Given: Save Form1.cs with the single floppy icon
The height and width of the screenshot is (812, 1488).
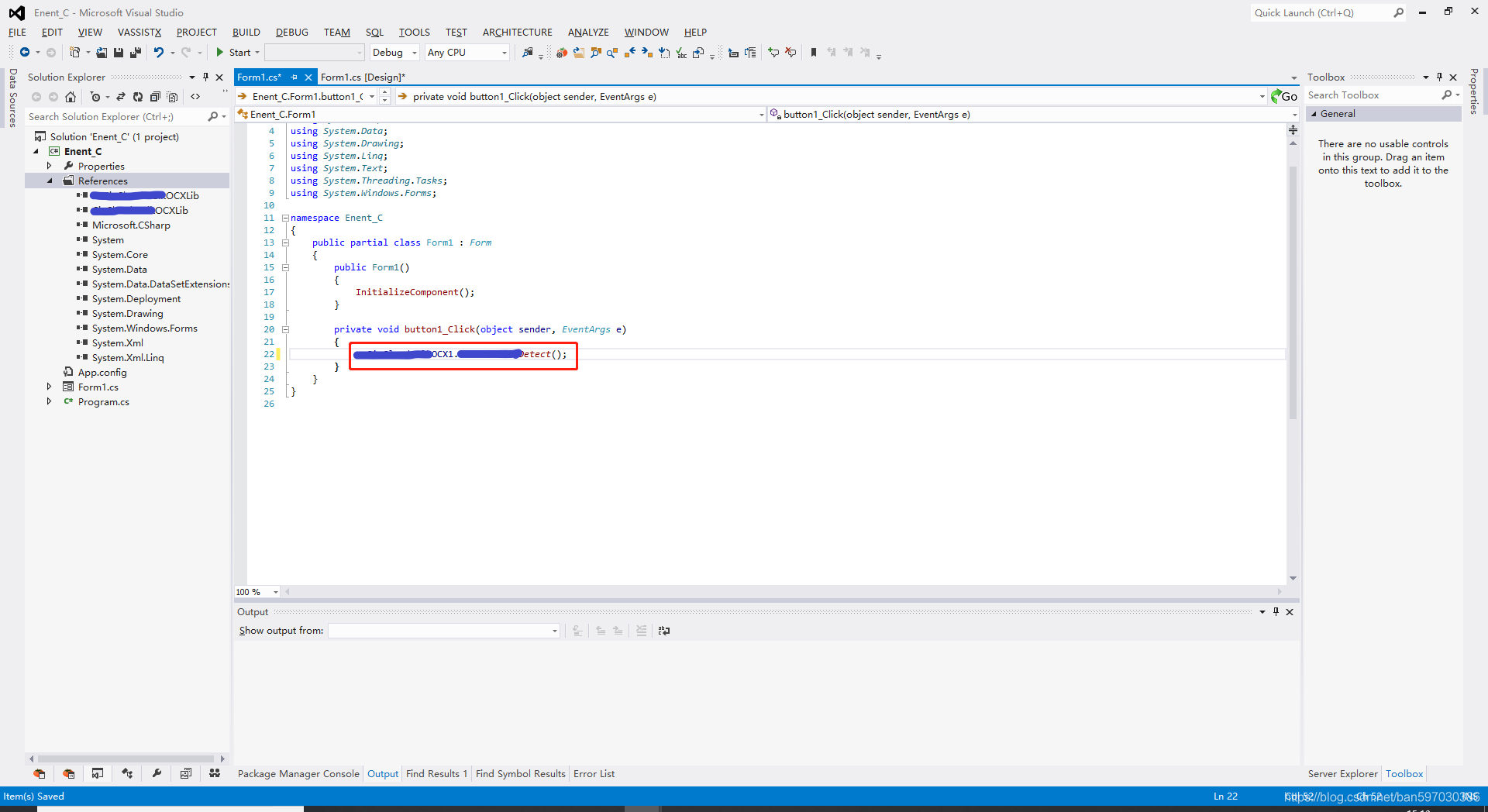Looking at the screenshot, I should tap(119, 53).
